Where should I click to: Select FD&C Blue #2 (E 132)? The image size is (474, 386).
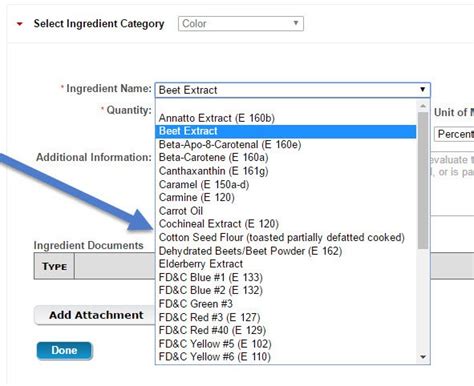pos(286,290)
